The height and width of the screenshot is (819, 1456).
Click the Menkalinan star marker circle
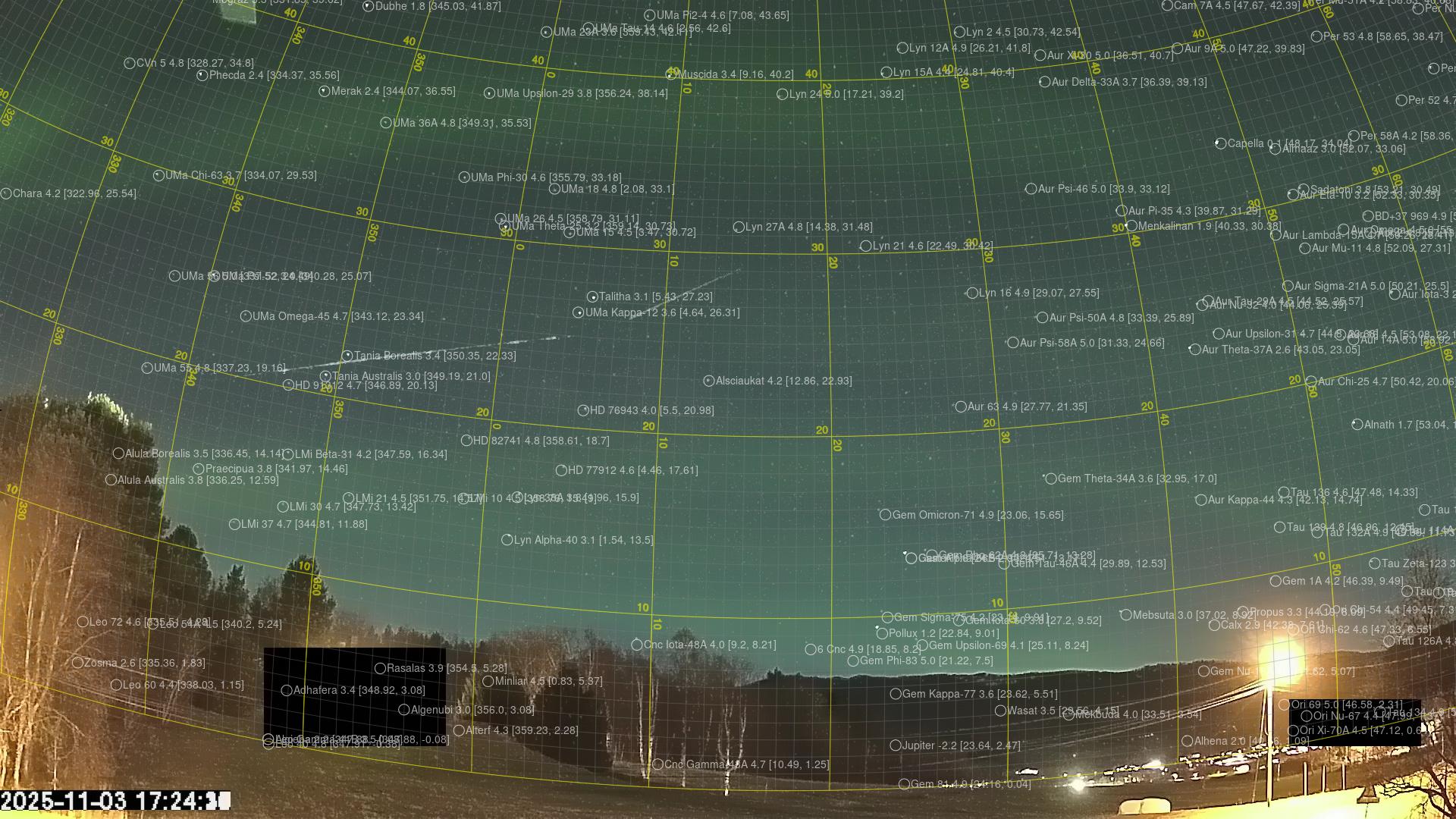tap(1131, 226)
